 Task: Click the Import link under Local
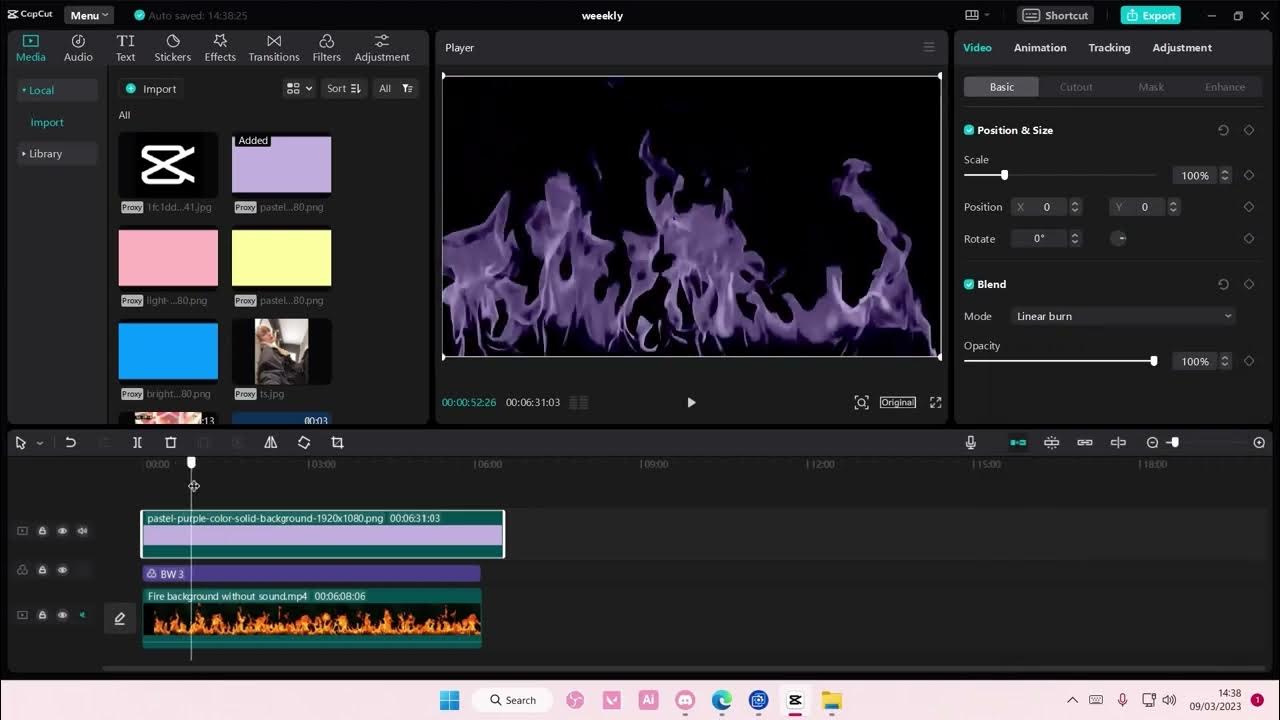pos(47,122)
